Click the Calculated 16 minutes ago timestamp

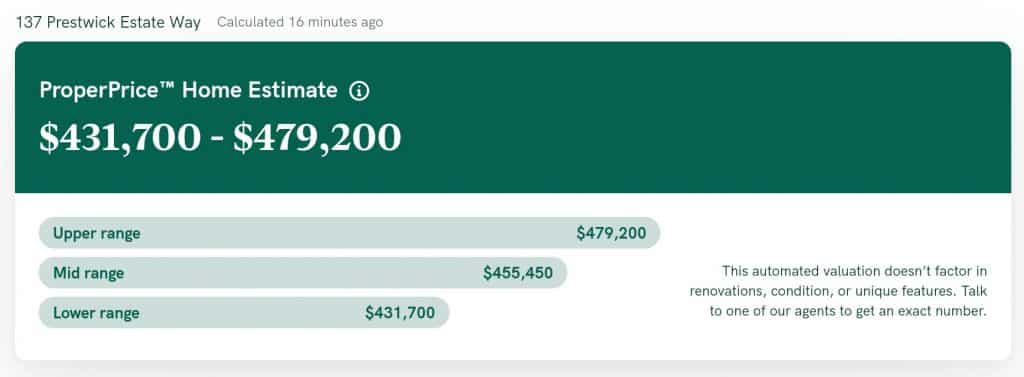click(x=300, y=22)
